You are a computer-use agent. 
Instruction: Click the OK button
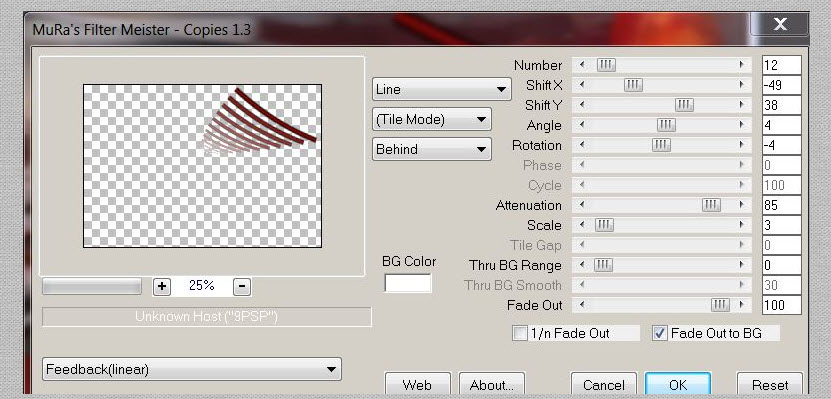point(678,384)
